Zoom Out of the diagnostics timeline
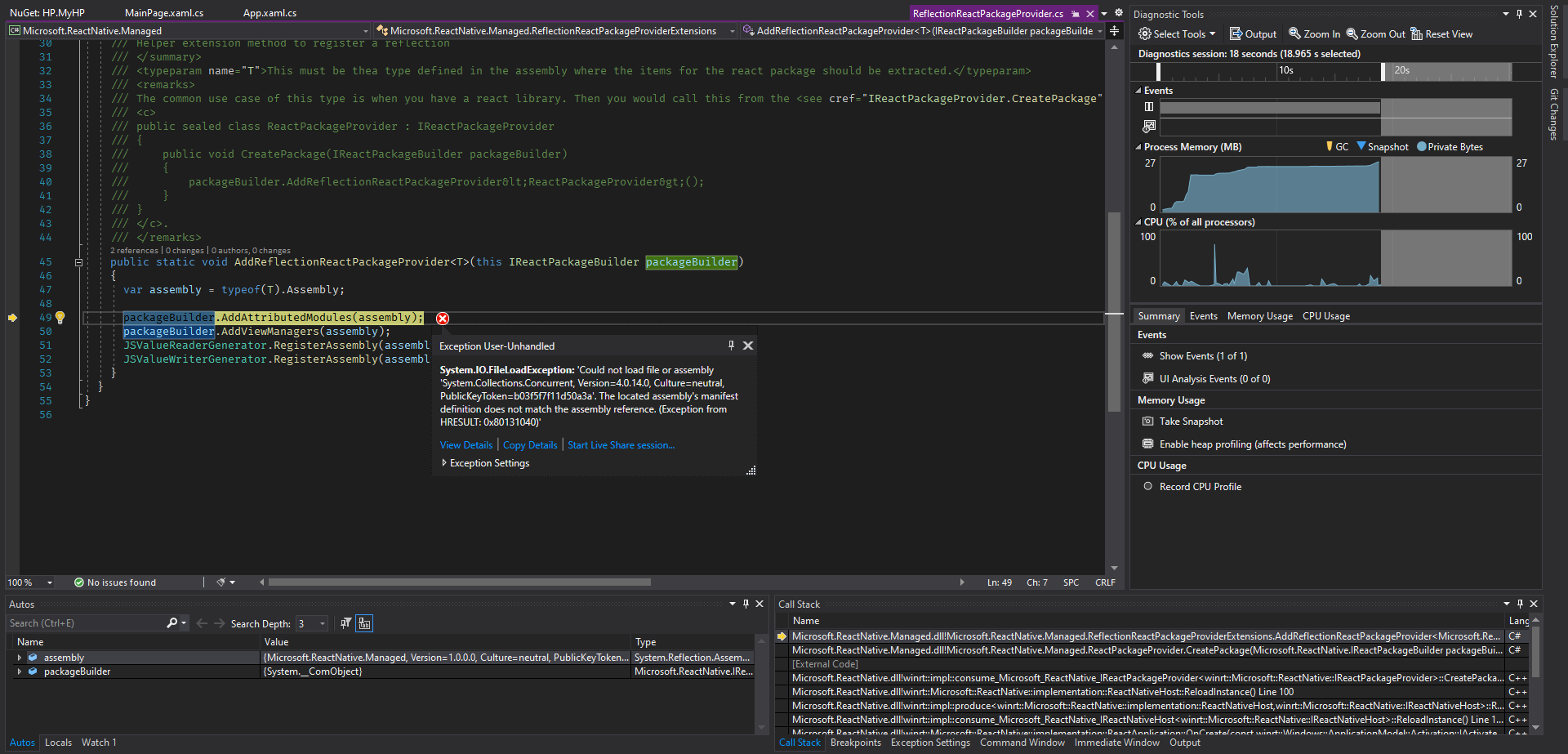This screenshot has width=1568, height=754. click(1375, 33)
